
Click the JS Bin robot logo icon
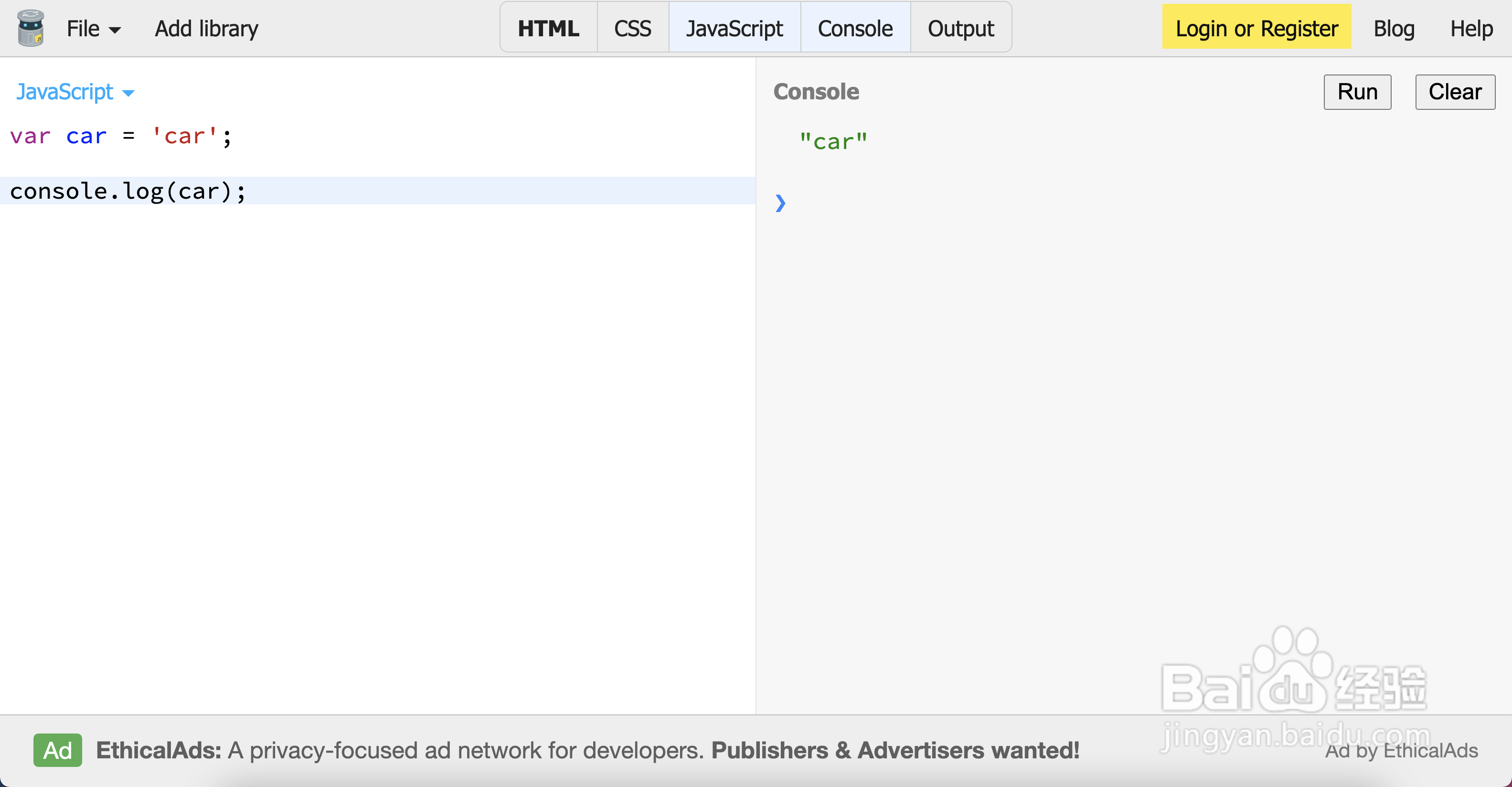pos(31,28)
